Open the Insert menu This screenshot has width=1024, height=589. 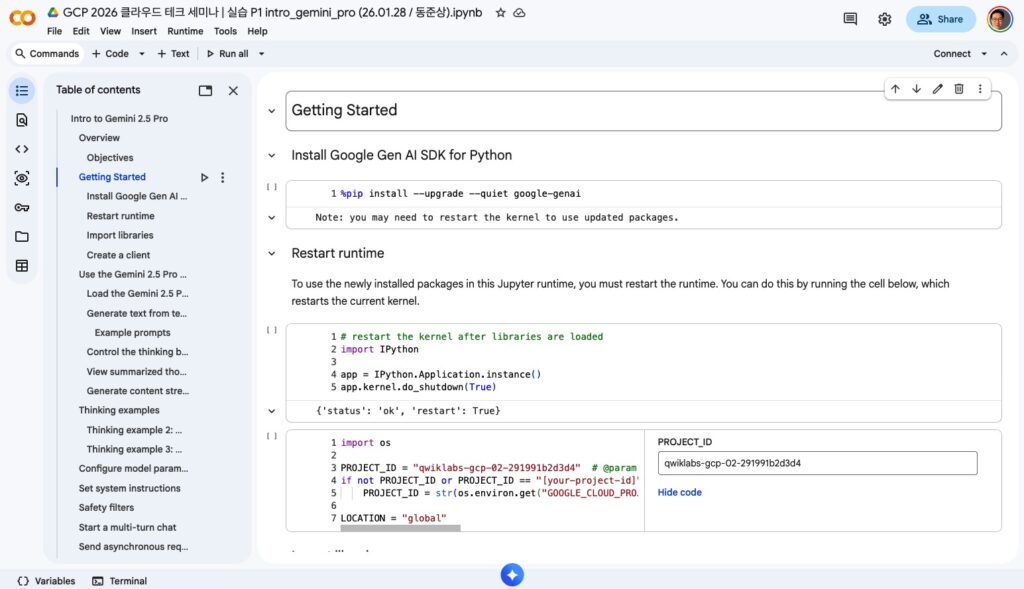[144, 31]
